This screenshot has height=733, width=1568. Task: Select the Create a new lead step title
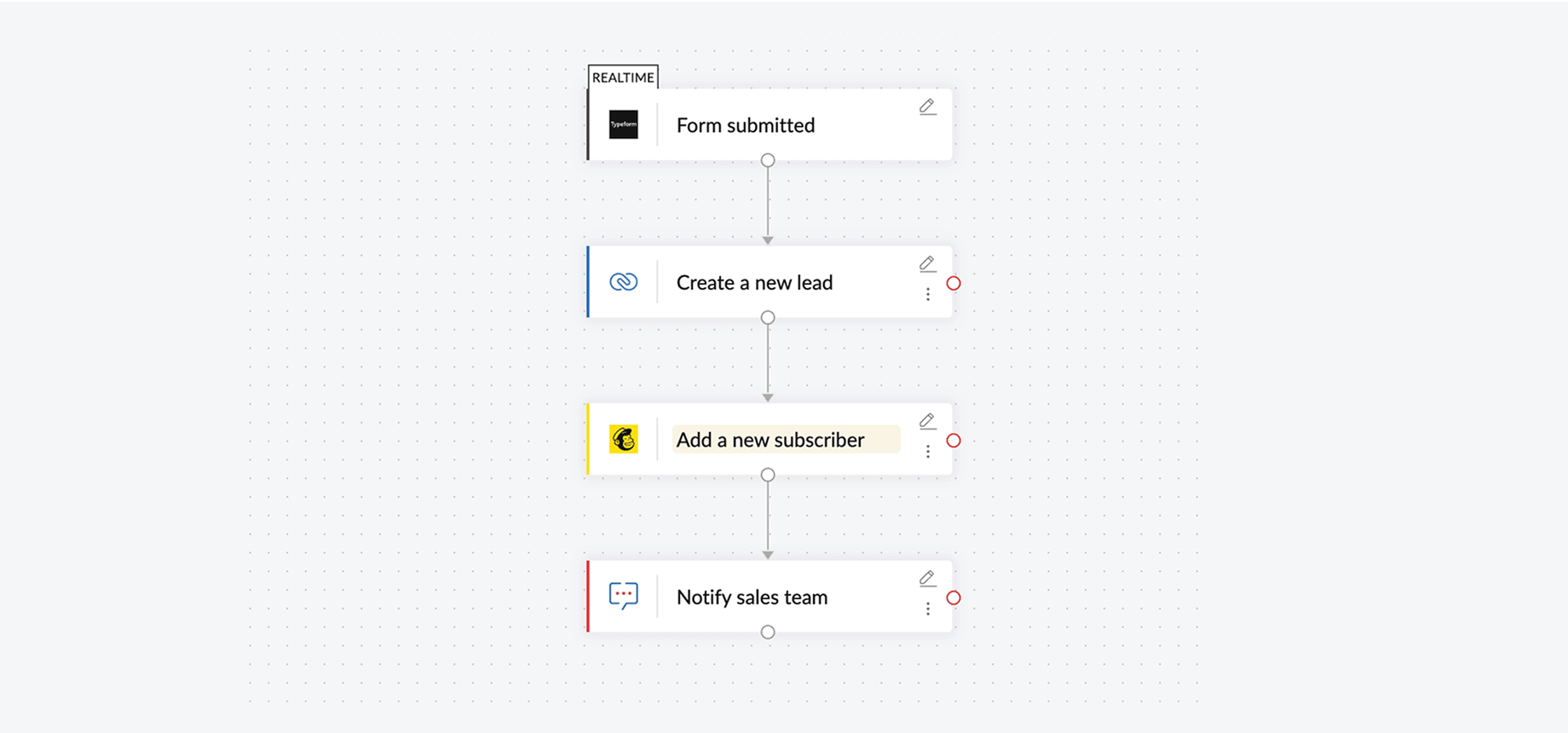click(754, 283)
